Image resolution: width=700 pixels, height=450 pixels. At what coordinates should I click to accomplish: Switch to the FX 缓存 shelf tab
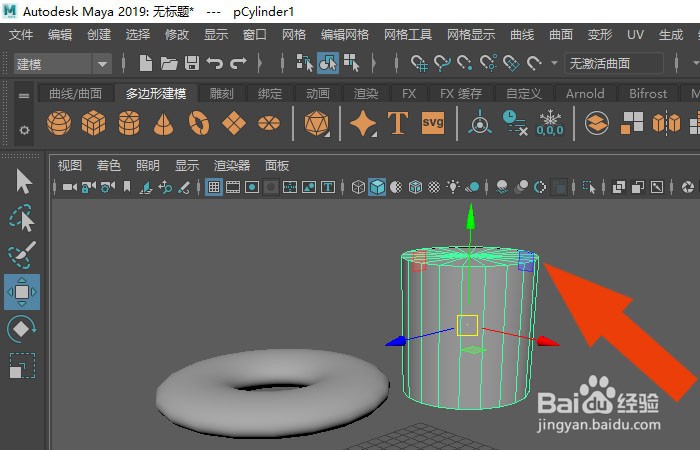[461, 94]
